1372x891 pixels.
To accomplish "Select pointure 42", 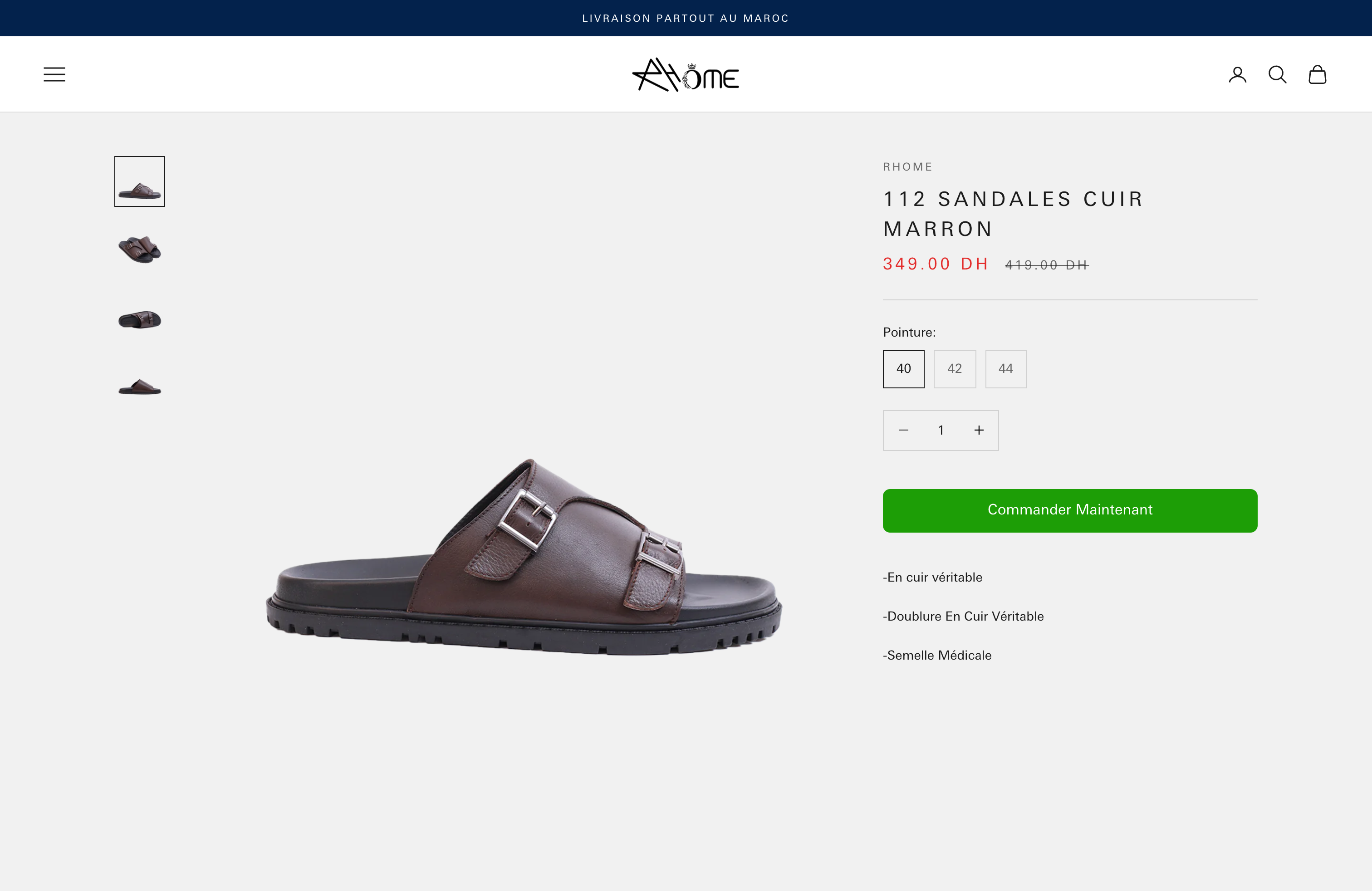I will [x=955, y=369].
